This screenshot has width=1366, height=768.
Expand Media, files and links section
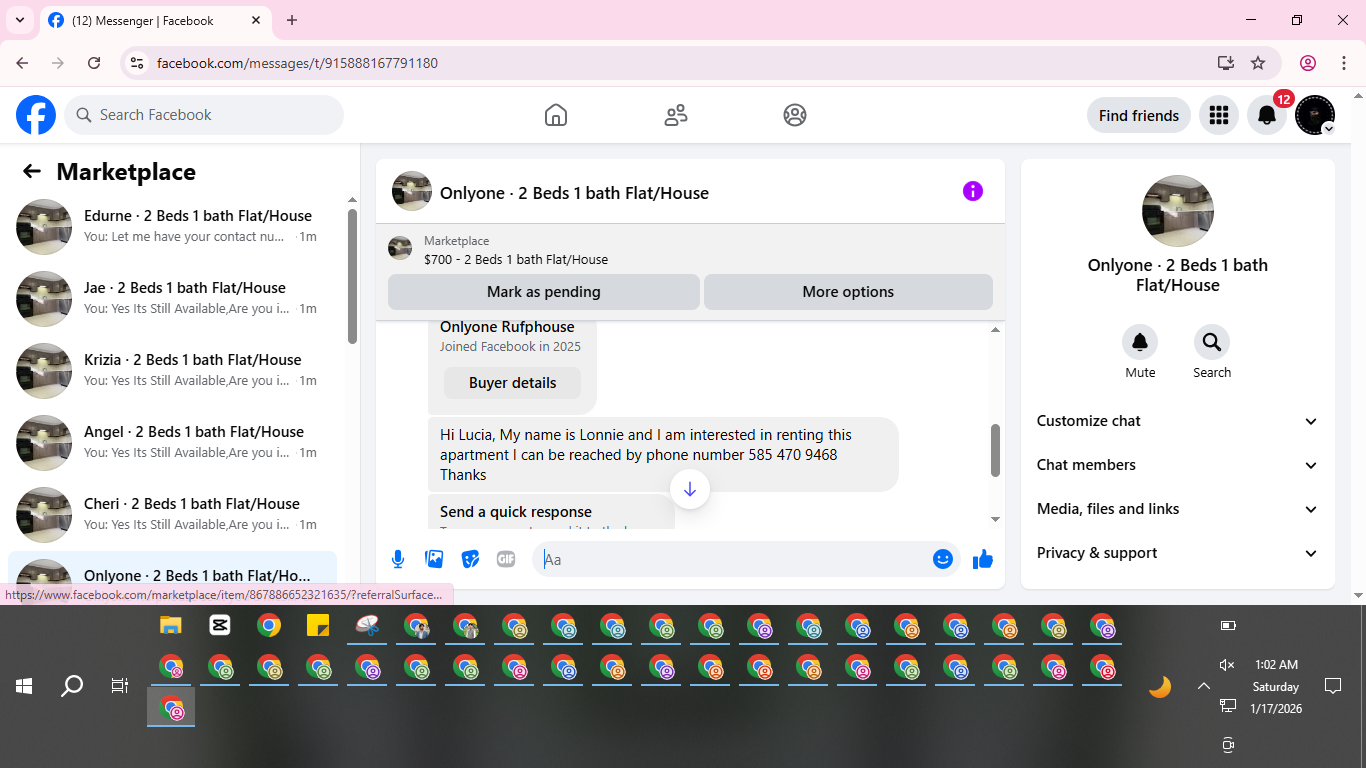(1178, 509)
